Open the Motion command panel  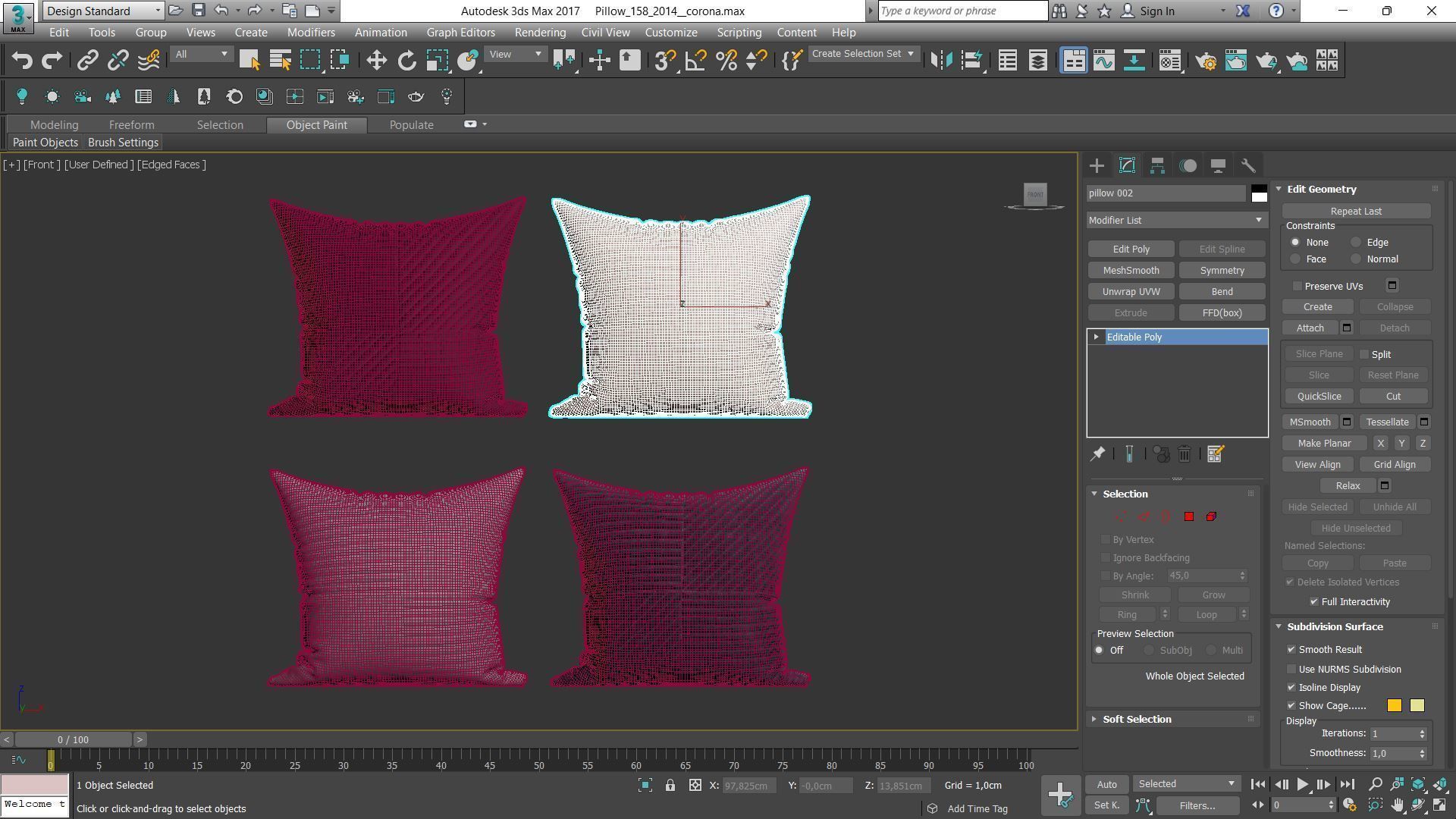(1188, 165)
